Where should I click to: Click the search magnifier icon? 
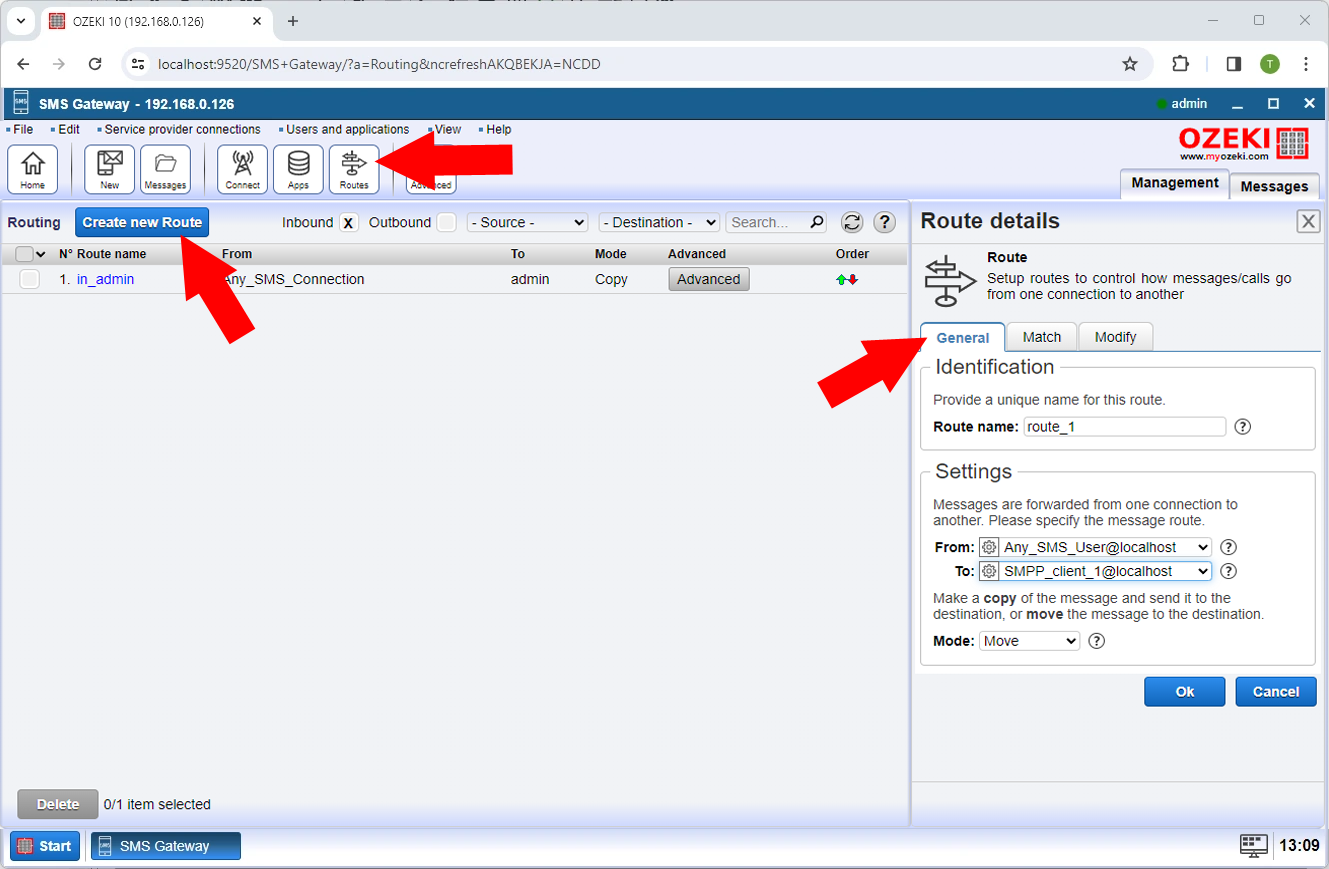[x=817, y=222]
